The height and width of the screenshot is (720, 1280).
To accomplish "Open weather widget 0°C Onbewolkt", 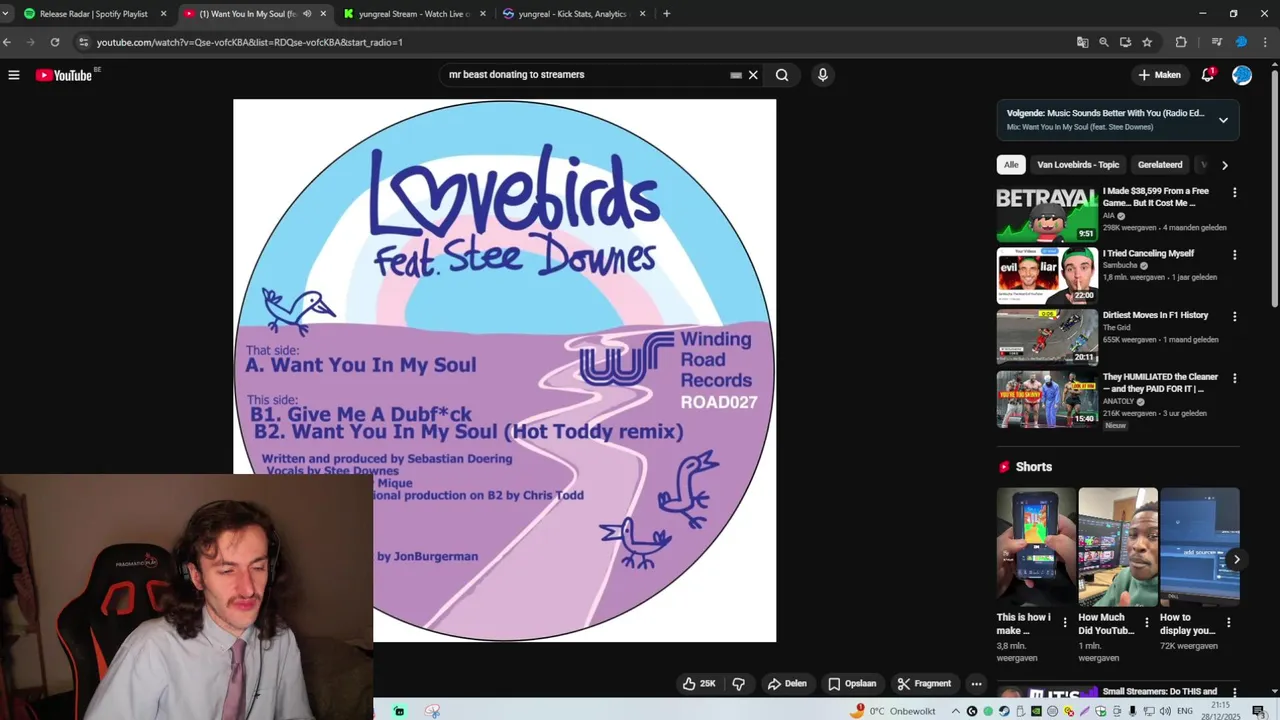I will tap(894, 711).
